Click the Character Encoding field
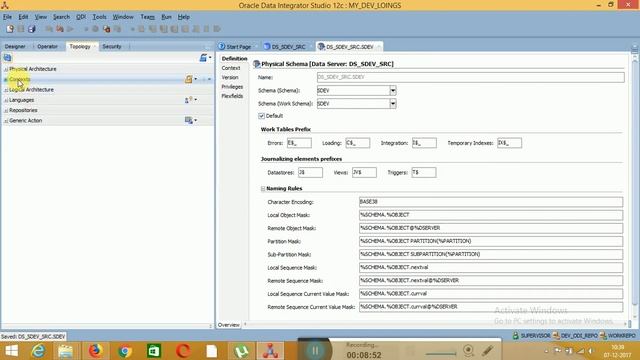Image resolution: width=640 pixels, height=360 pixels. (x=491, y=202)
